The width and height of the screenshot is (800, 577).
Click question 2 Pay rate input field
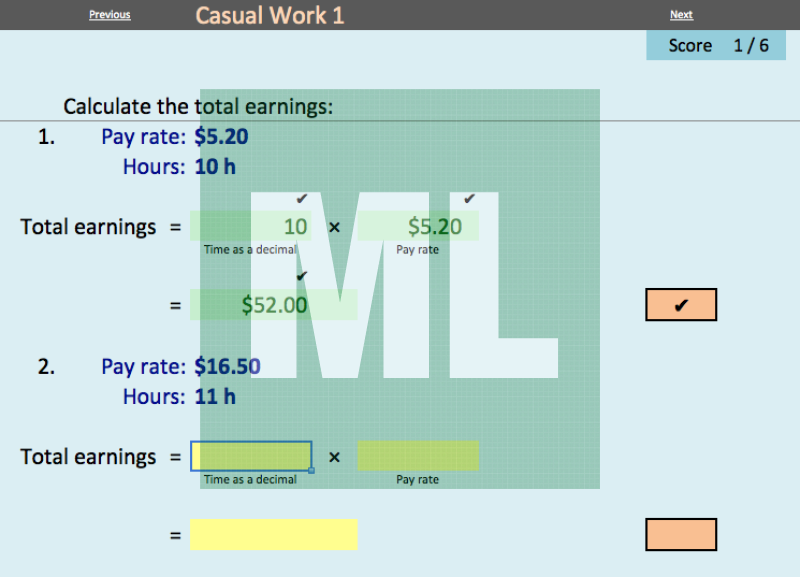pos(418,456)
